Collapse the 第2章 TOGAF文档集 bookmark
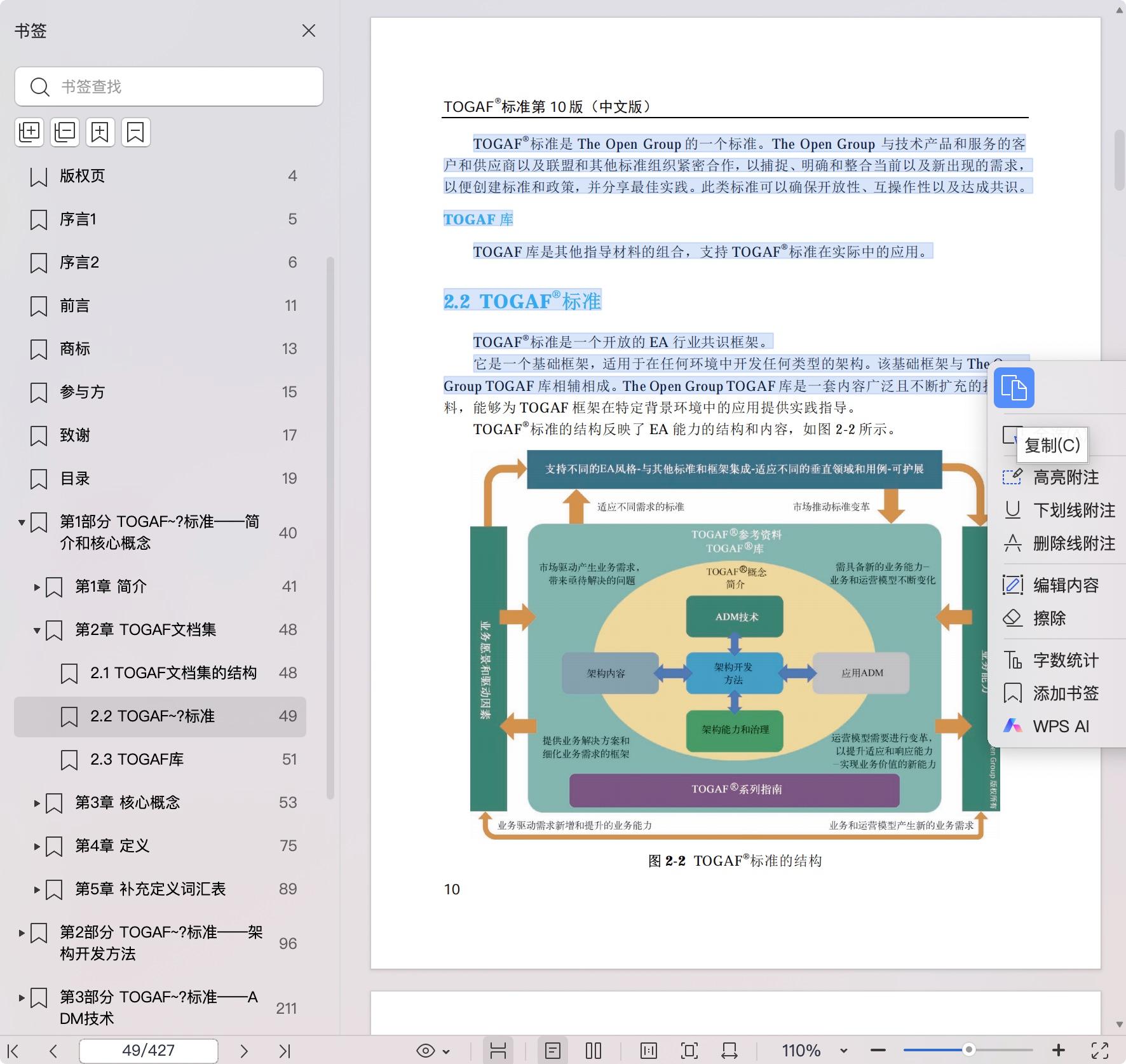Screen dimensions: 1126x1064 pyautogui.click(x=37, y=630)
